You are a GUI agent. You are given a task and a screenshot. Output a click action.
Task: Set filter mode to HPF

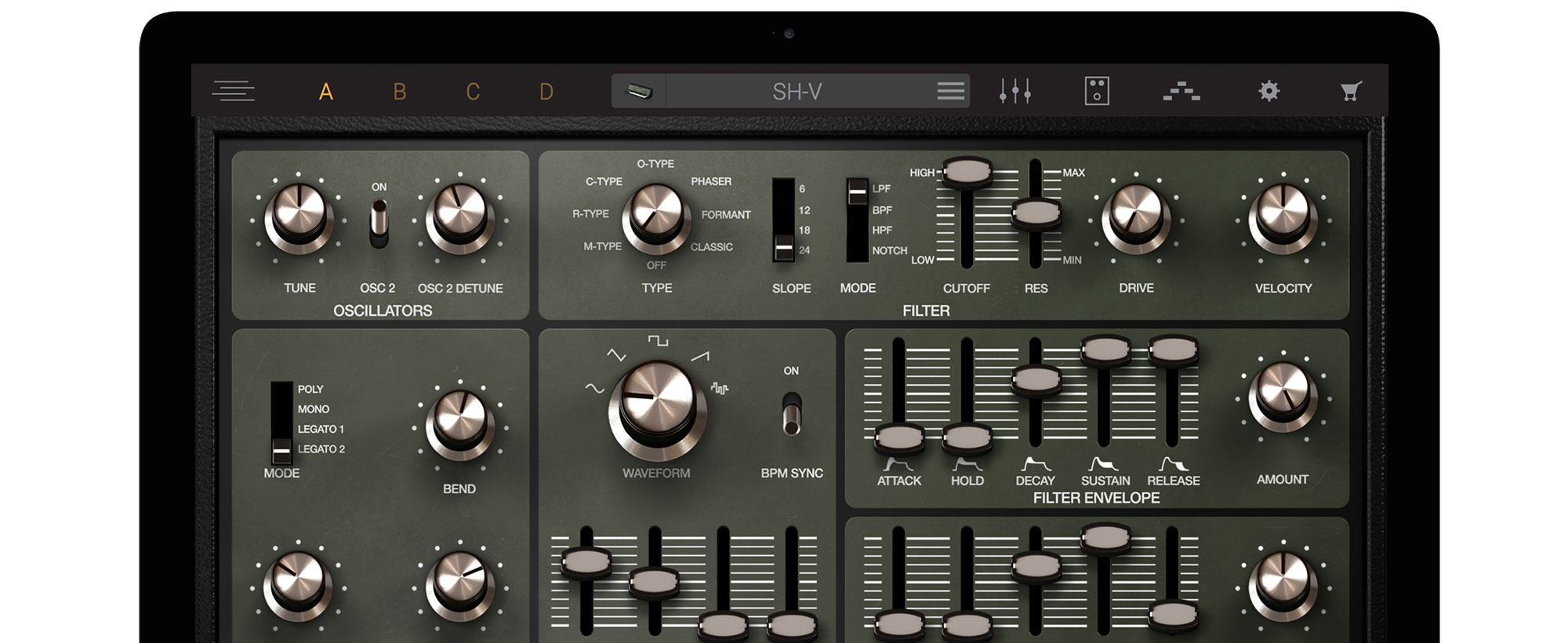882,230
